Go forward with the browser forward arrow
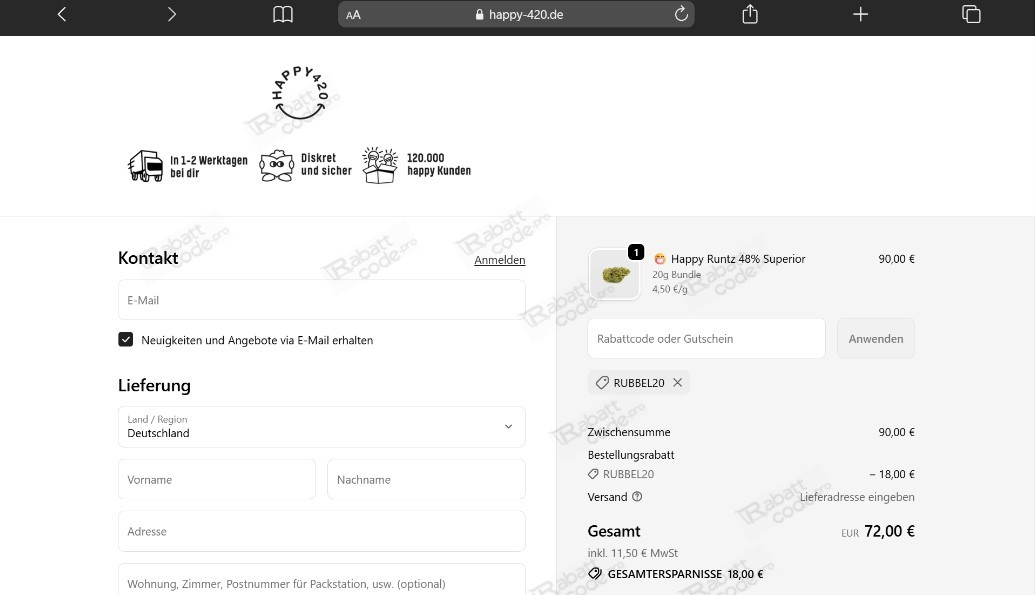 (x=171, y=14)
